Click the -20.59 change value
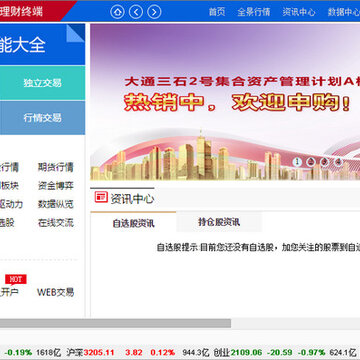360x360 pixels. (281, 352)
